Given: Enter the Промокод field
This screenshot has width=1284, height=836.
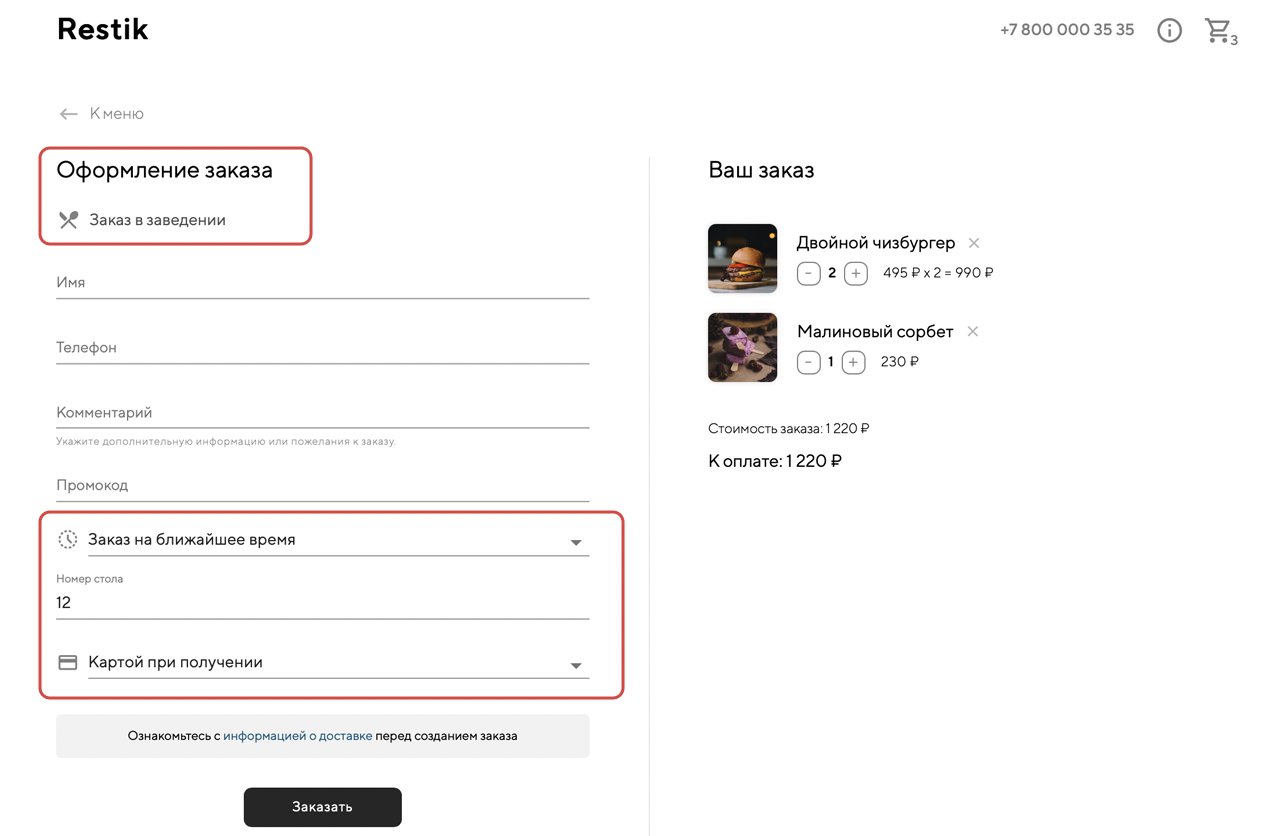Looking at the screenshot, I should click(322, 486).
